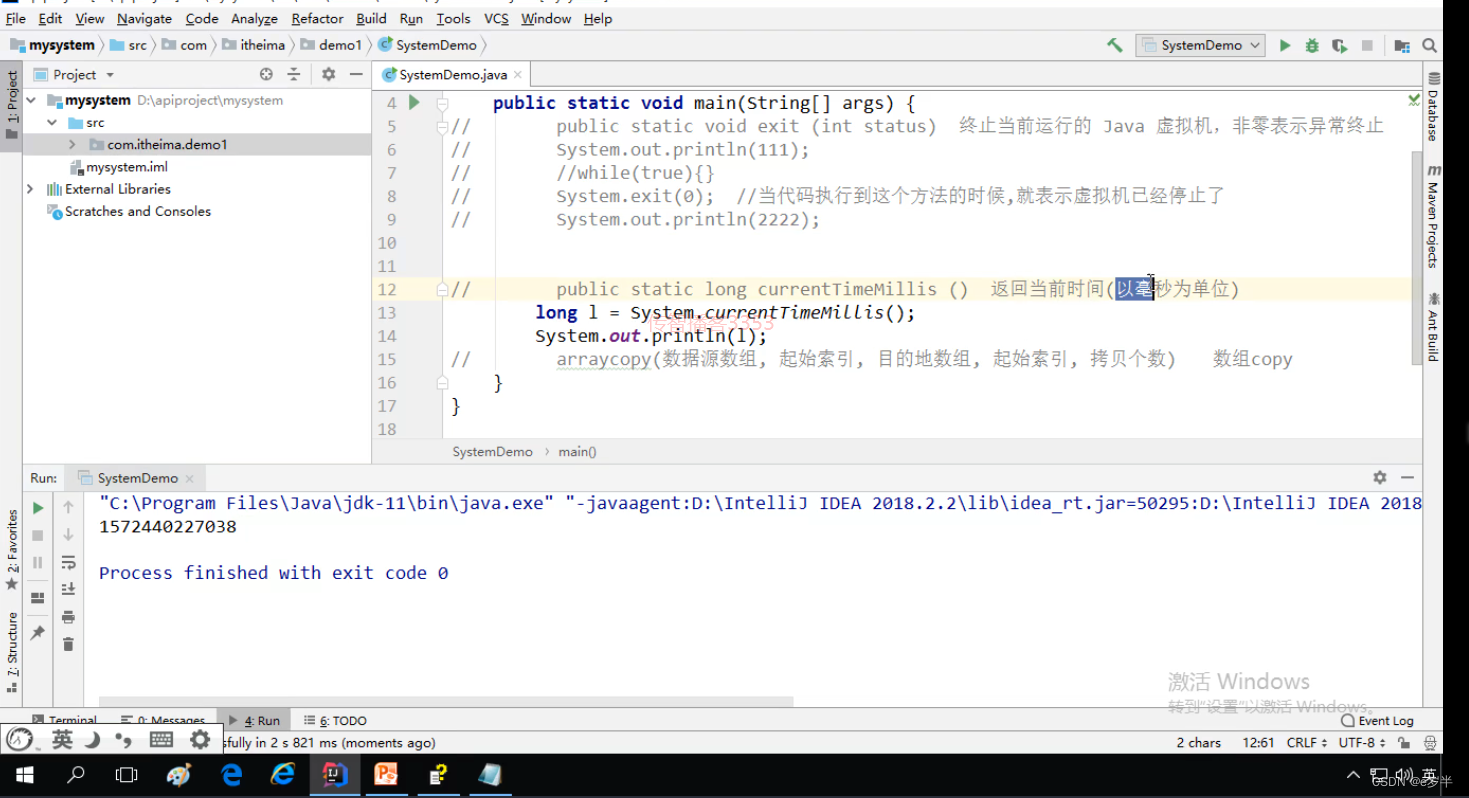The width and height of the screenshot is (1469, 798).
Task: Run SystemDemo with Coverage
Action: [x=1338, y=45]
